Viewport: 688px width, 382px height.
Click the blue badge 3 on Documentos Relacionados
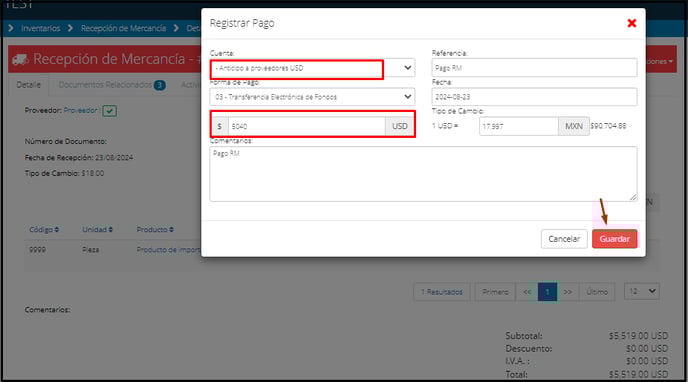coord(160,85)
